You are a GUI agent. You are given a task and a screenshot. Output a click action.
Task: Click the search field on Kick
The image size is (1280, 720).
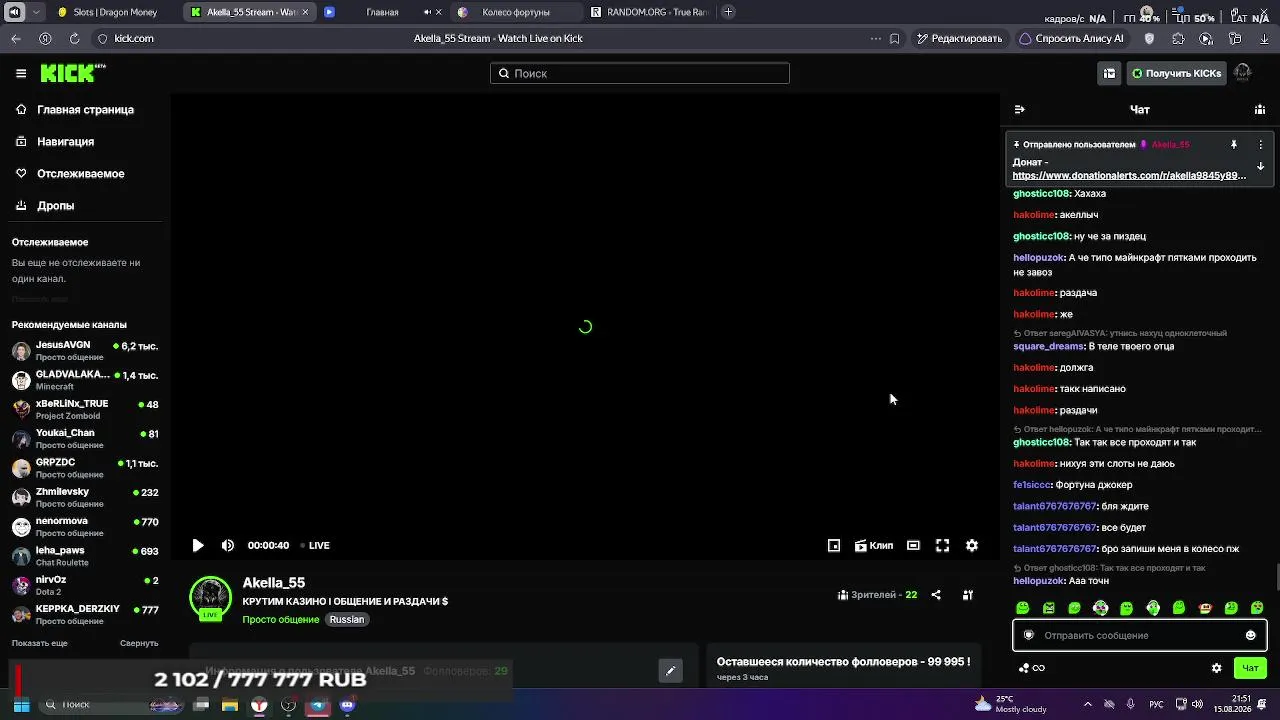640,73
